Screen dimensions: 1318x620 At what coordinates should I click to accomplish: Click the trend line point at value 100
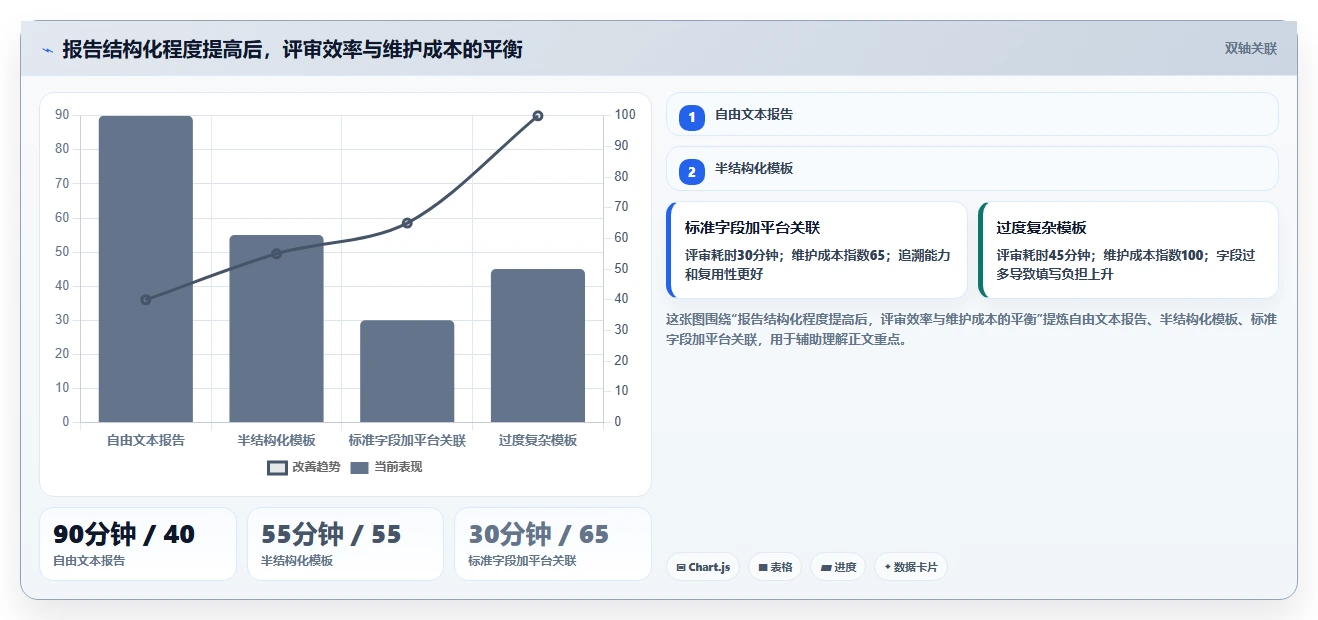[x=538, y=116]
